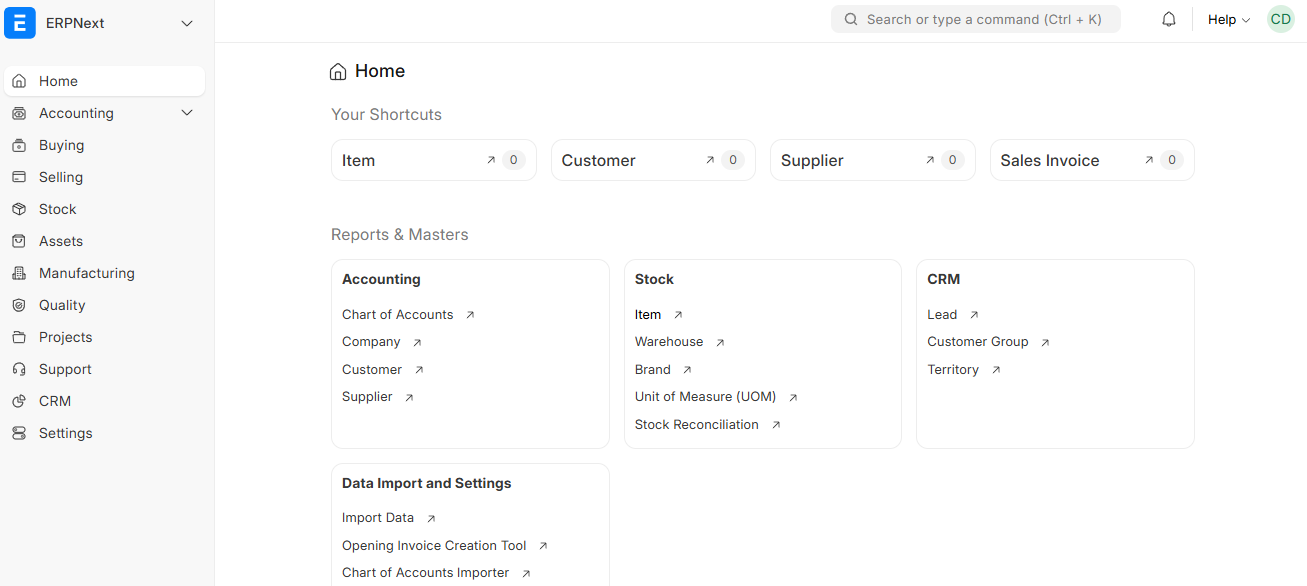Viewport: 1307px width, 586px height.
Task: Click the CD user avatar
Action: (x=1280, y=18)
